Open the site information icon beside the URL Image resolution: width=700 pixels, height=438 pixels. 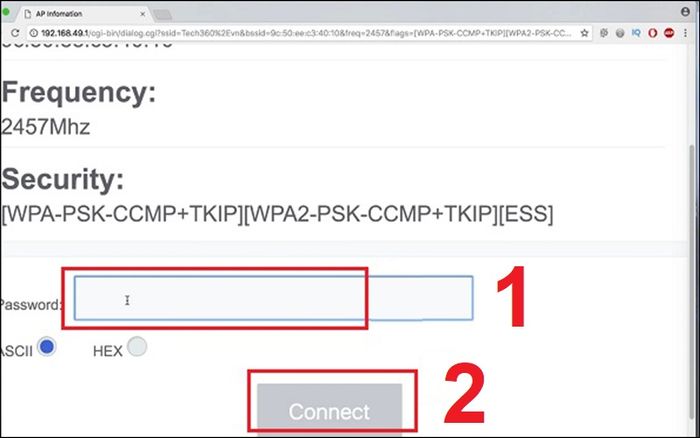point(33,33)
